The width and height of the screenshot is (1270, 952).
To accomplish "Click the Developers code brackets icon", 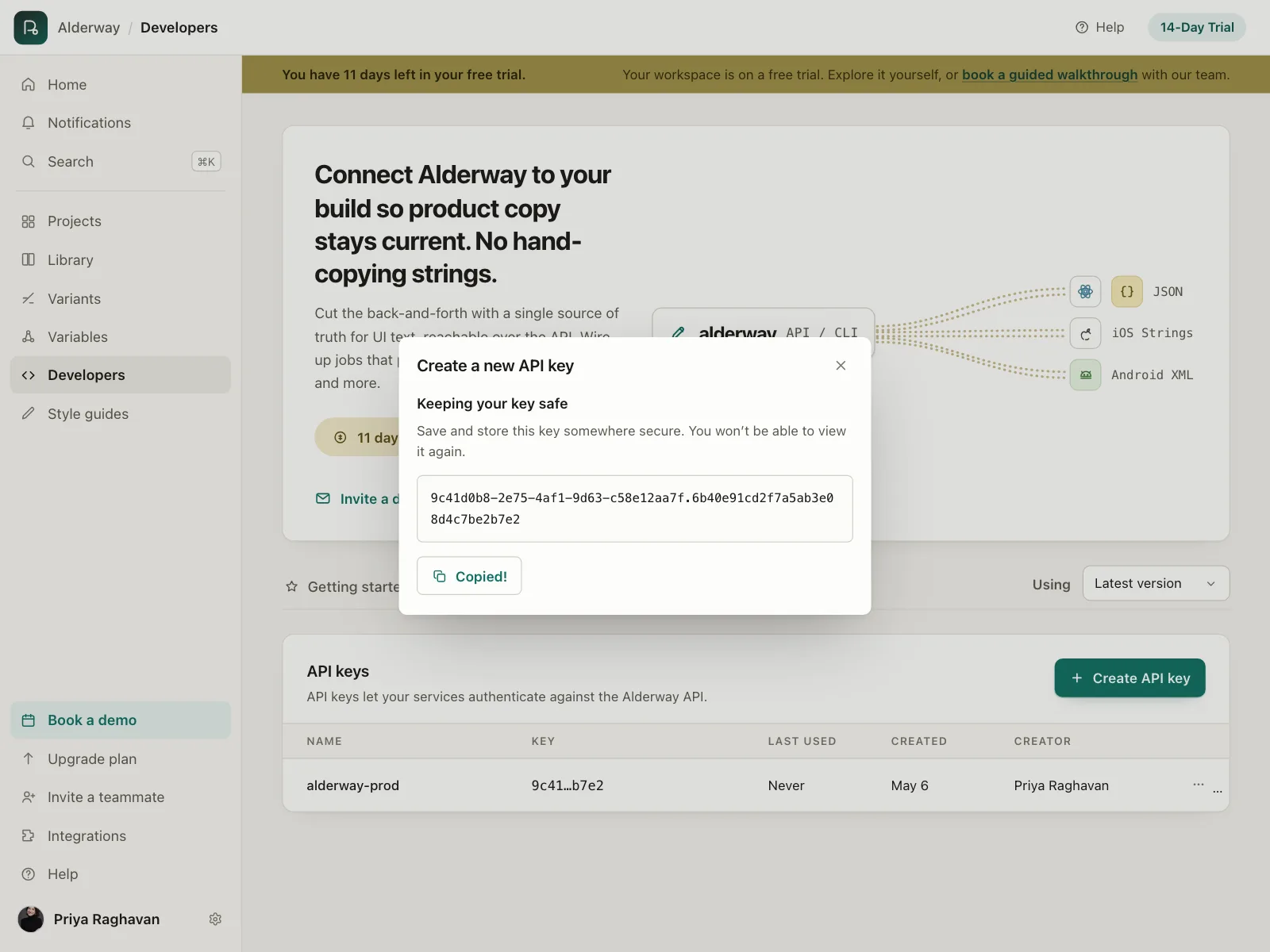I will [x=29, y=375].
